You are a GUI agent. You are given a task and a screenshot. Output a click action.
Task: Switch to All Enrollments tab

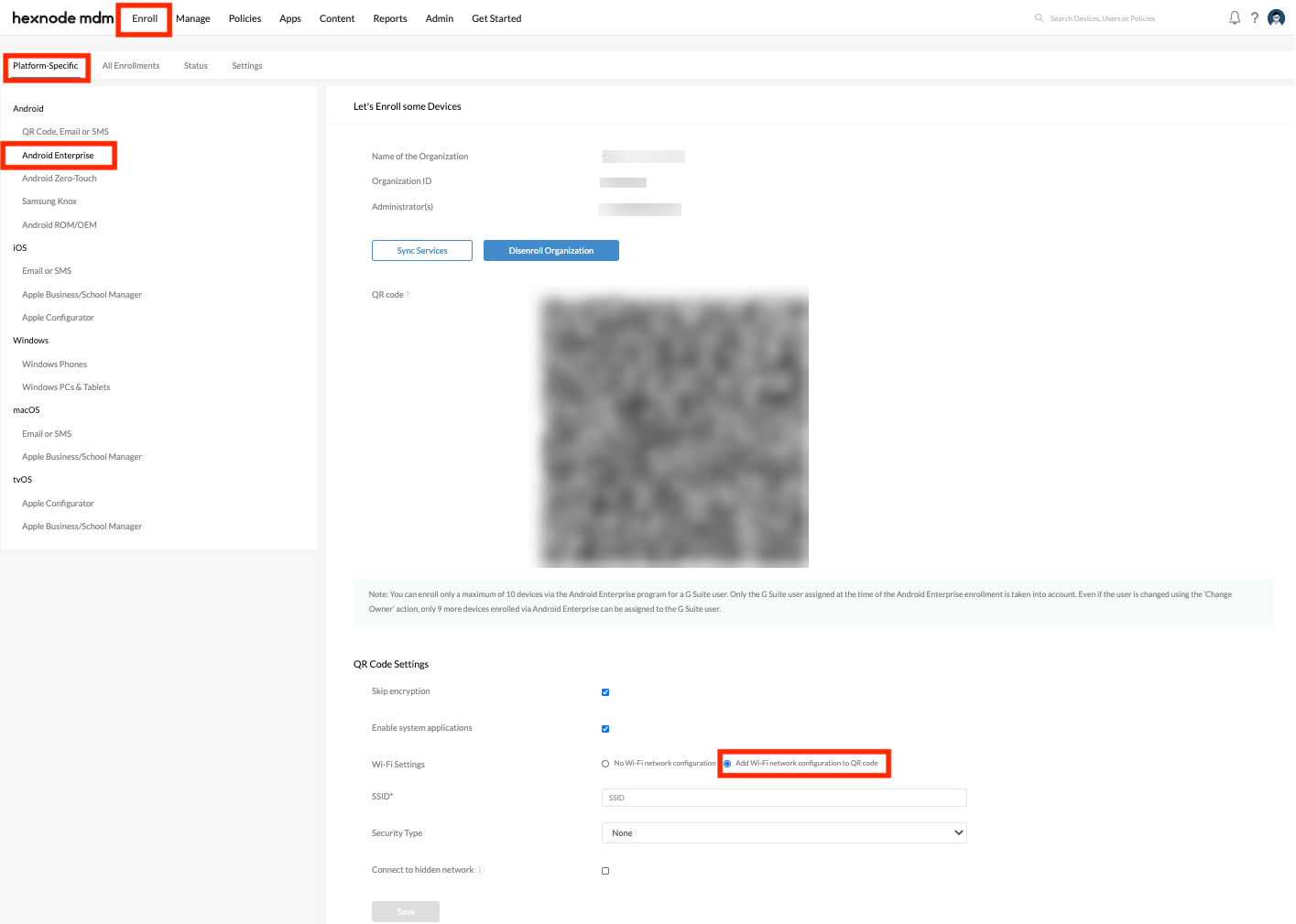point(131,66)
